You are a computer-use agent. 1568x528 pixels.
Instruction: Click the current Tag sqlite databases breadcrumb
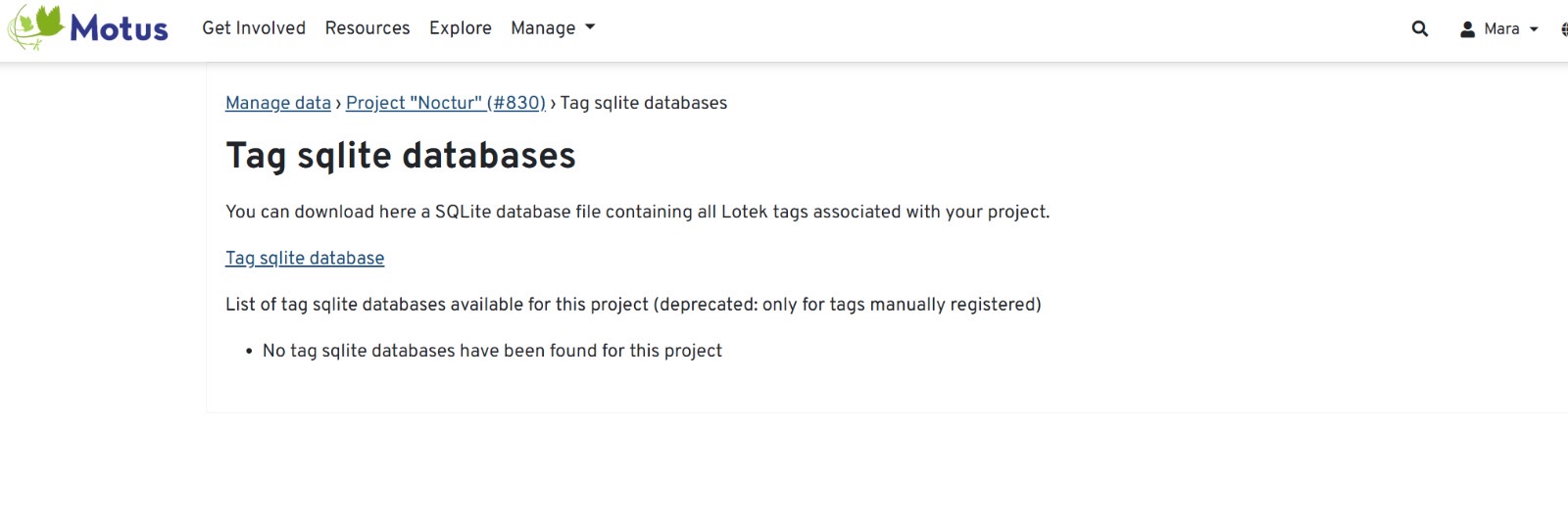(x=644, y=103)
